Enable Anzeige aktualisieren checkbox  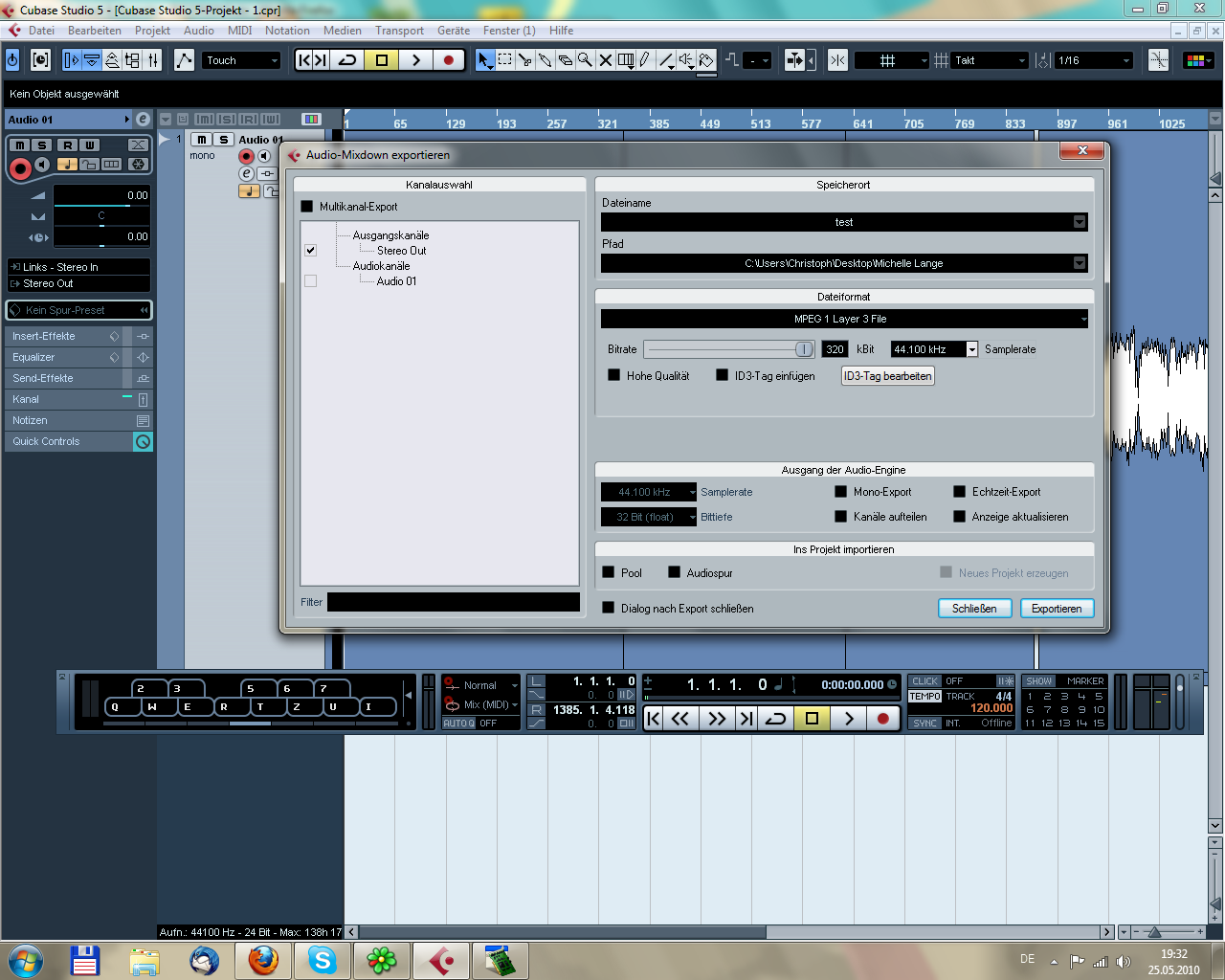tap(959, 517)
